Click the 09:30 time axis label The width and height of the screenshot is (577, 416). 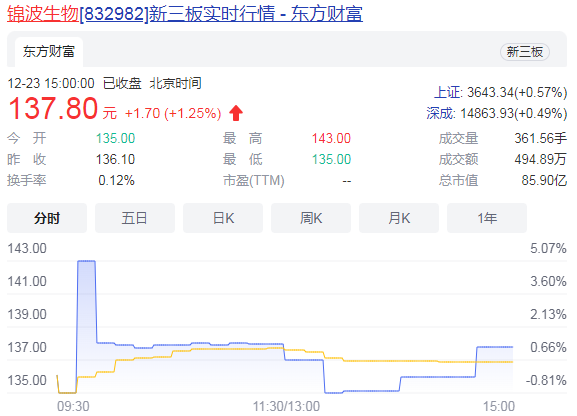tap(73, 406)
